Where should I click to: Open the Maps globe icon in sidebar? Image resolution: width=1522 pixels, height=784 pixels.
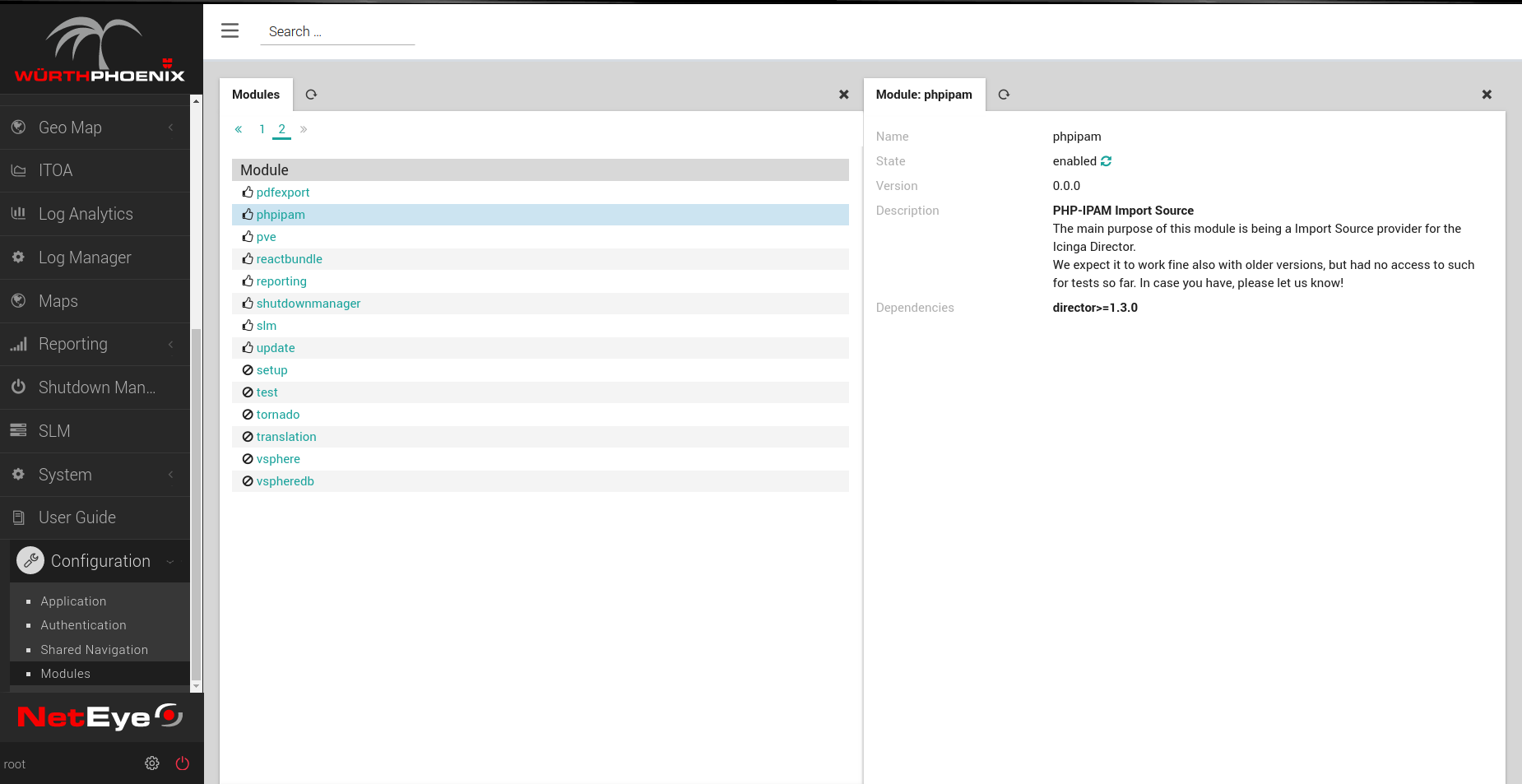pos(18,300)
